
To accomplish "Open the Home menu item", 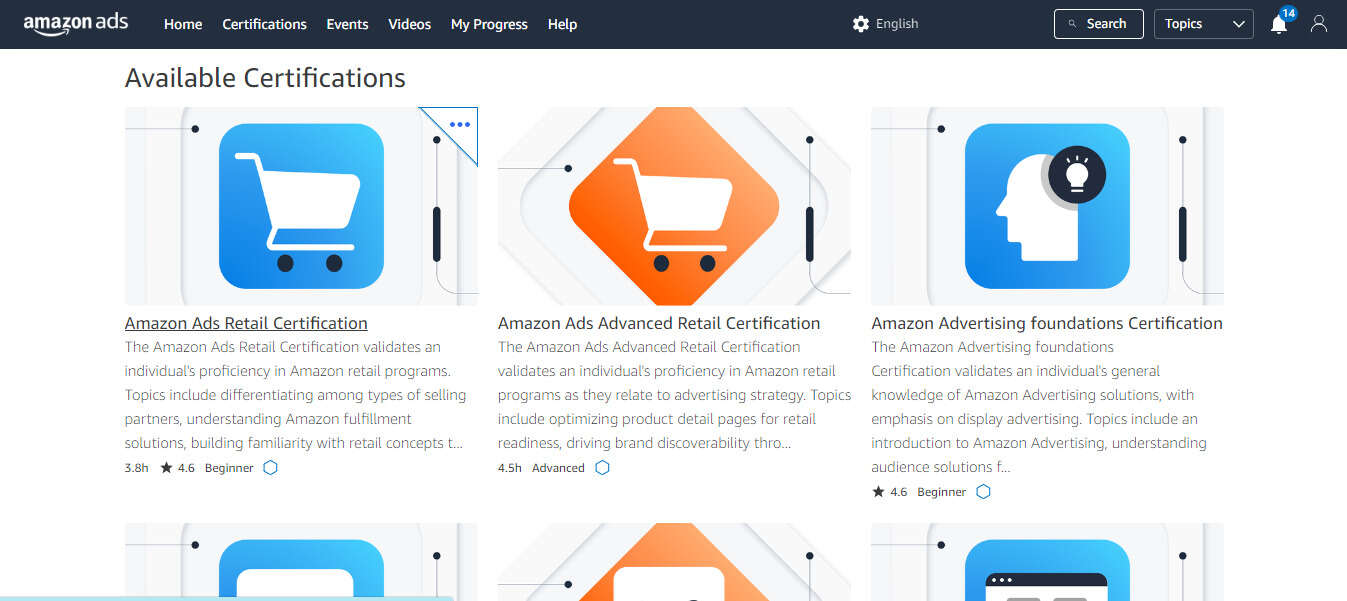I will (183, 24).
